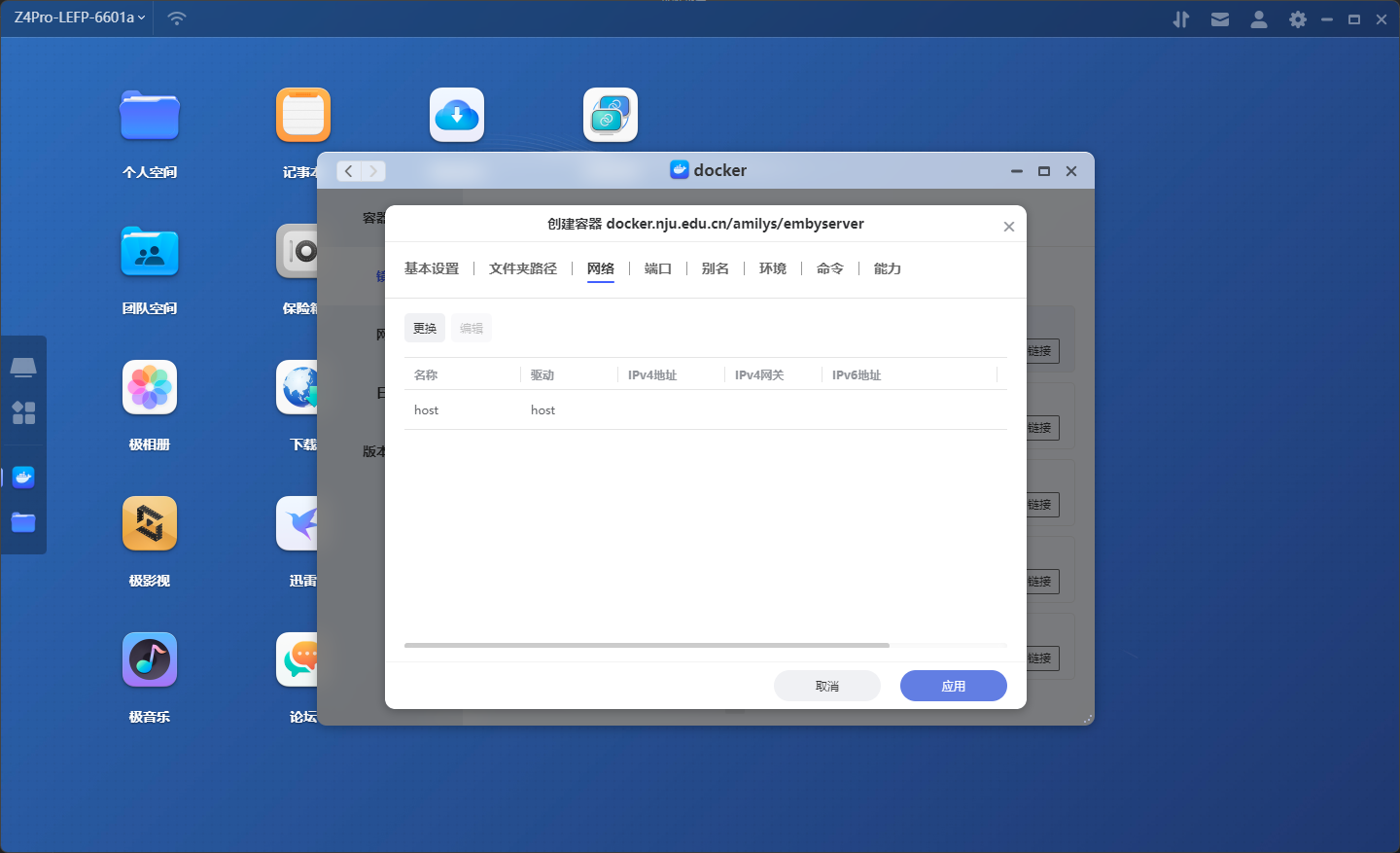Screen dimensions: 1400x853
Task: Click the horizontal scrollbar under network table
Action: [647, 645]
